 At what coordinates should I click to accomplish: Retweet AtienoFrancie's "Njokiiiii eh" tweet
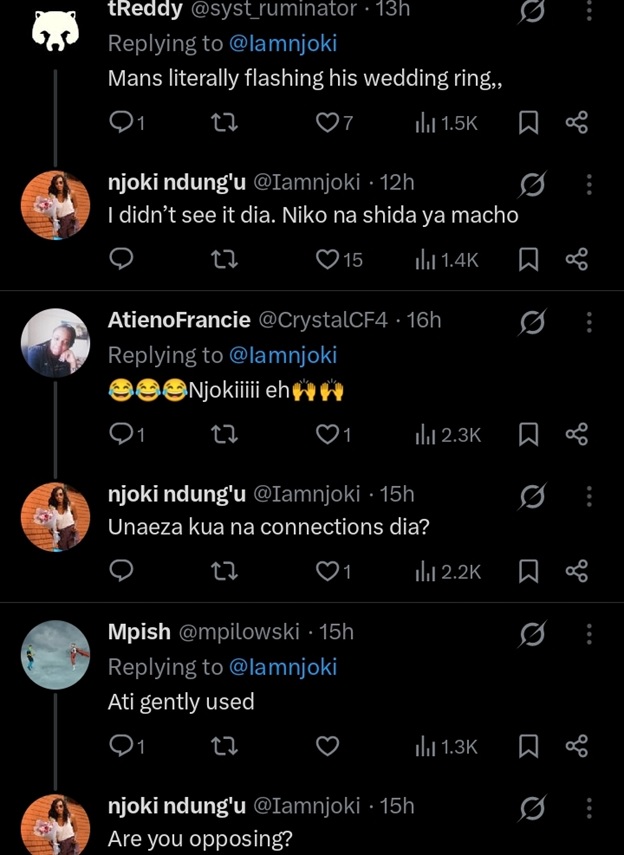point(225,434)
